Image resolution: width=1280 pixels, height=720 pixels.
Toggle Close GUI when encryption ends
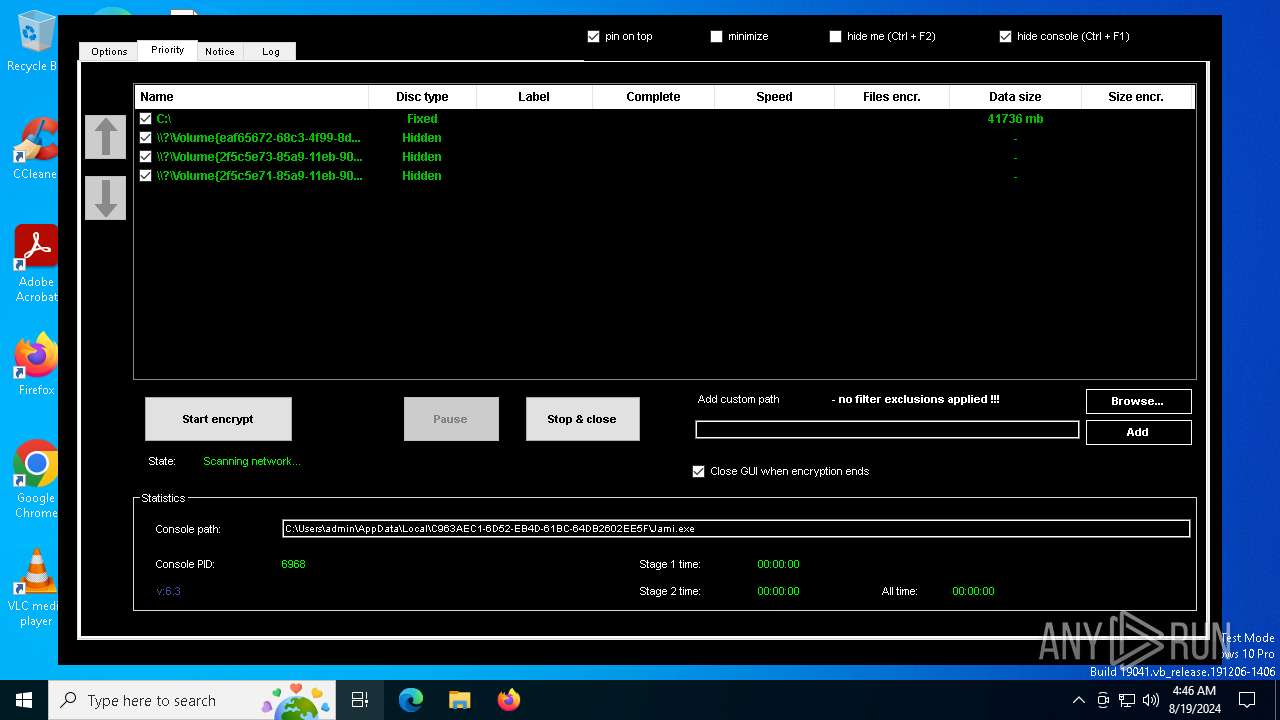pos(698,471)
